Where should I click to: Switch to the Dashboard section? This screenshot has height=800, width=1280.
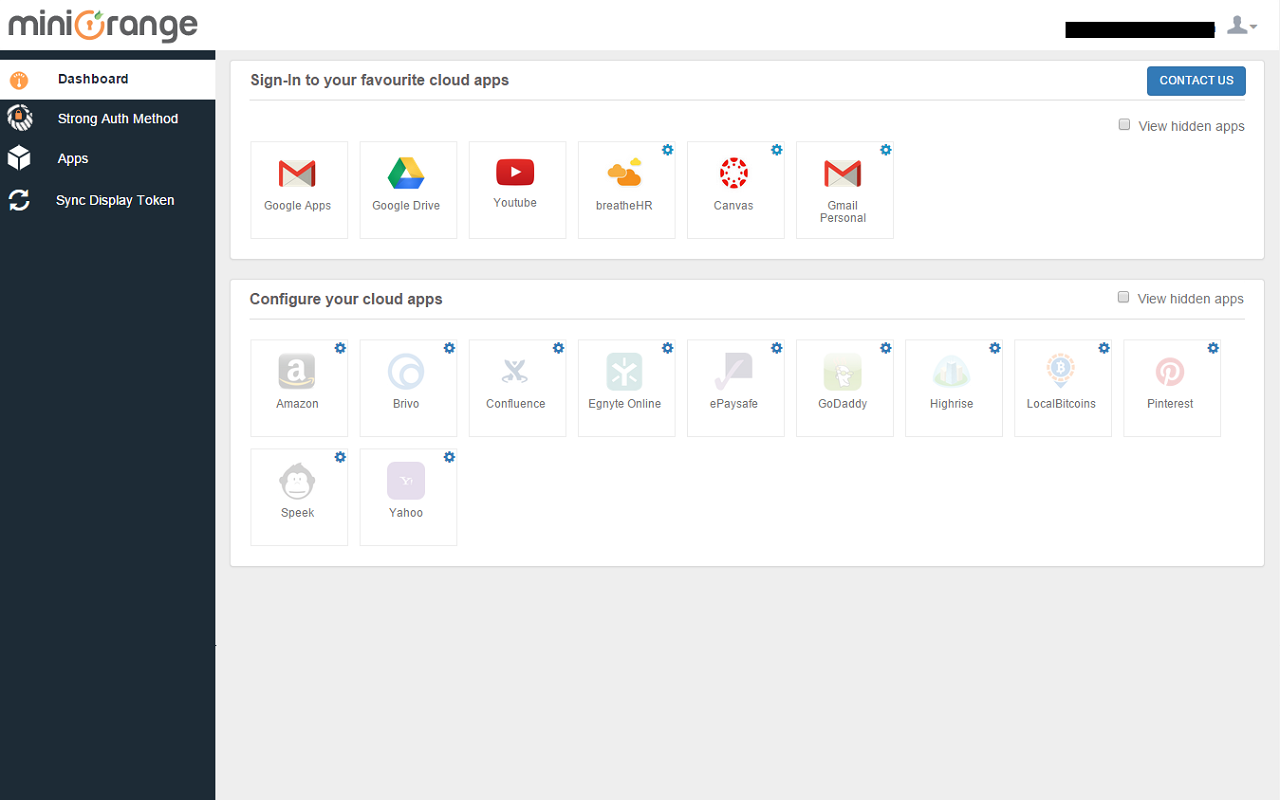click(93, 78)
